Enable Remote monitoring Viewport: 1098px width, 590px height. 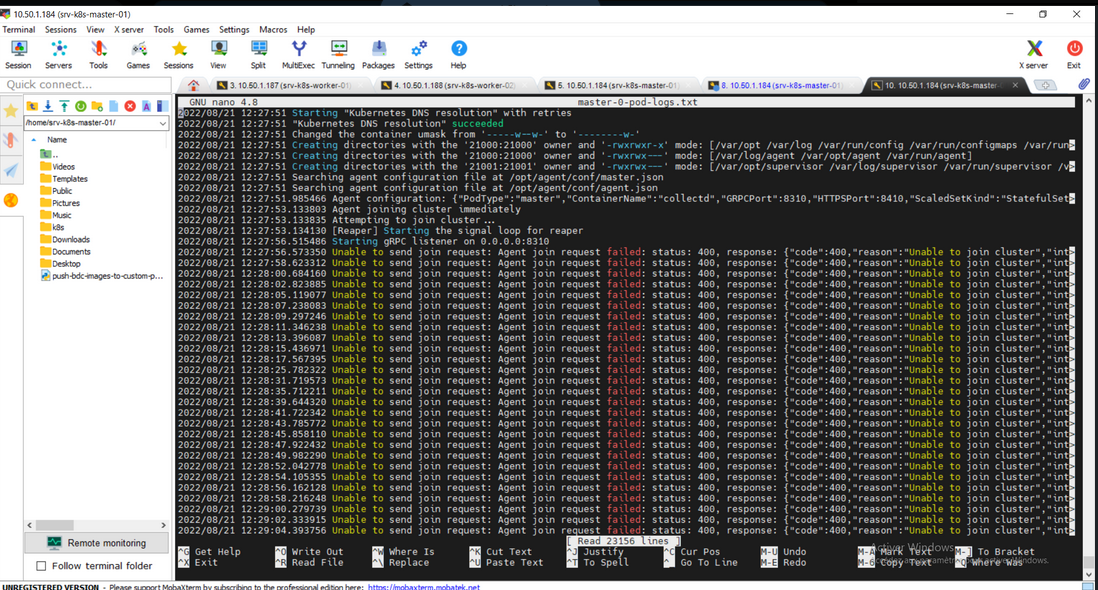[x=96, y=542]
